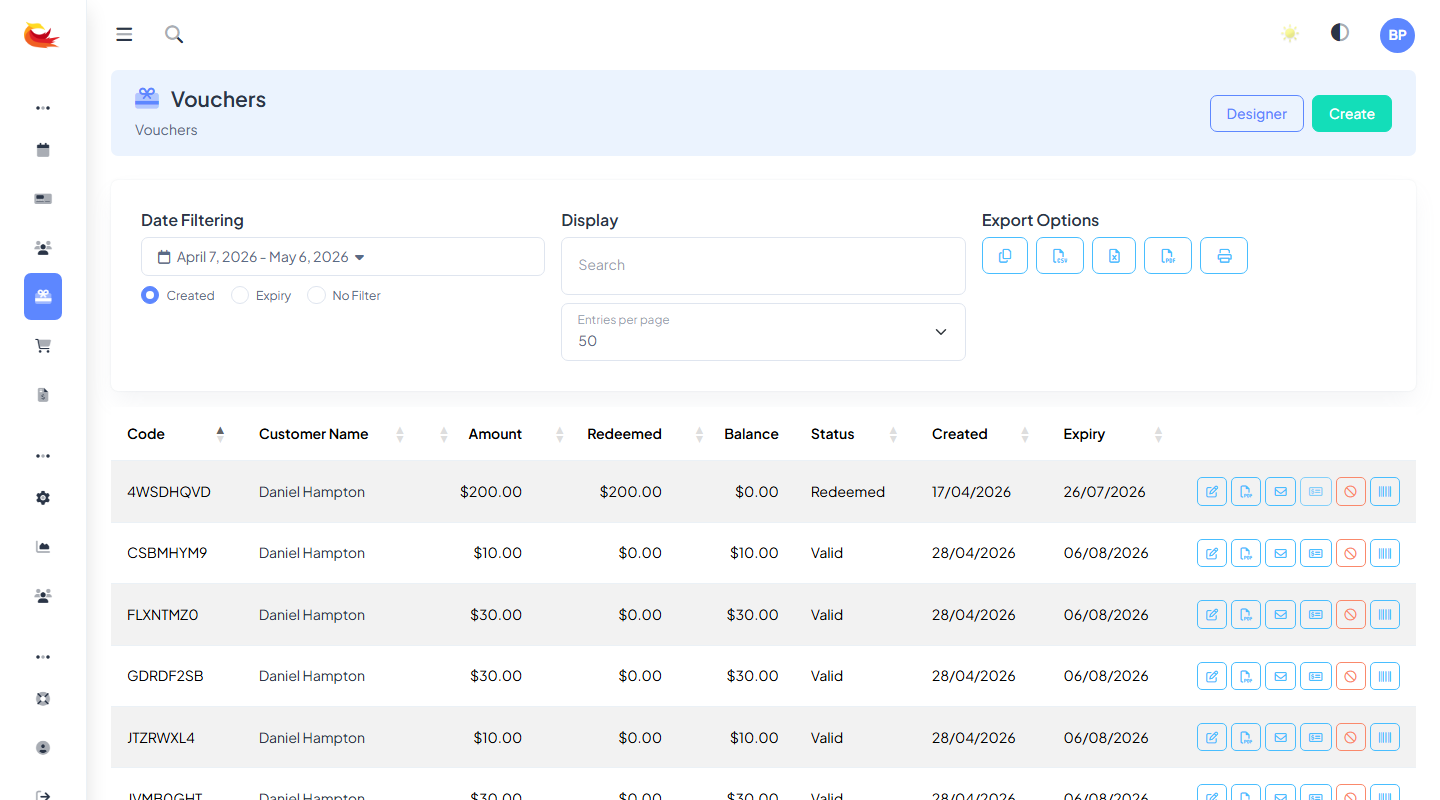
Task: Open the date range picker dropdown
Action: coord(343,257)
